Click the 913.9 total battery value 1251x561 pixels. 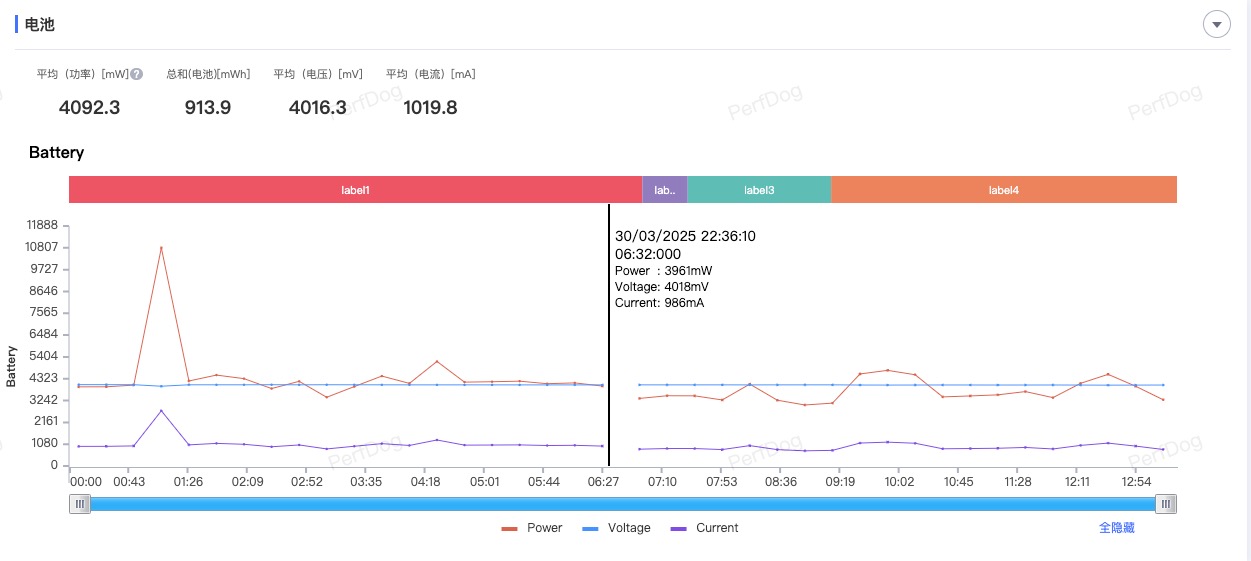point(207,108)
